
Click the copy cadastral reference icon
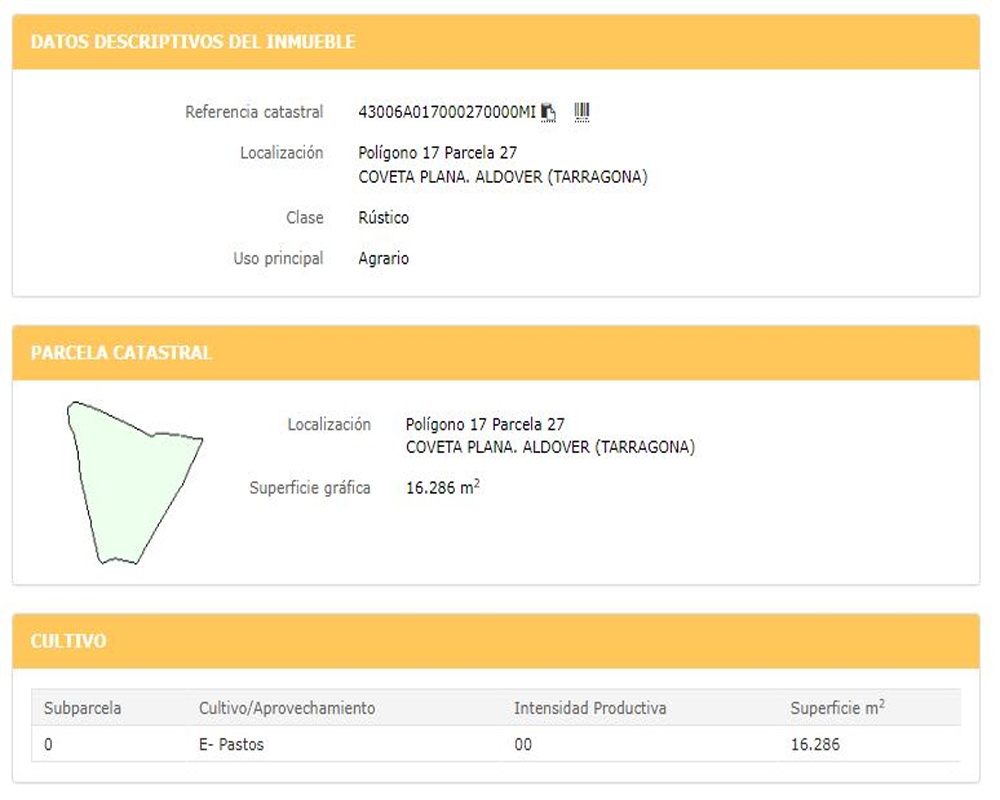548,112
